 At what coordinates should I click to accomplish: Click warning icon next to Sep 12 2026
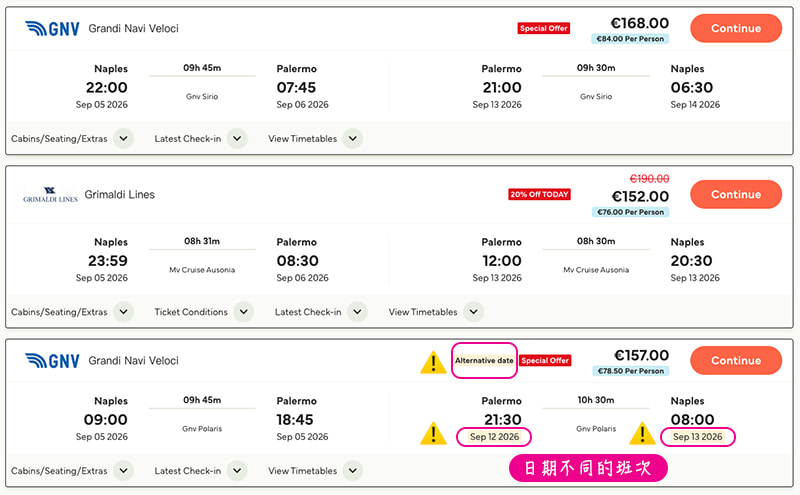[433, 434]
